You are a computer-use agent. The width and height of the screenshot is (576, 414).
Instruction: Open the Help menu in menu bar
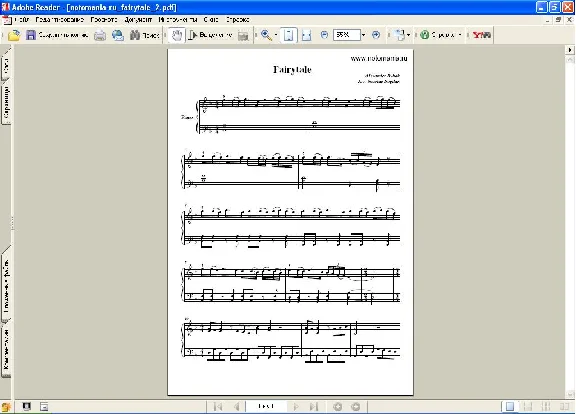pos(237,20)
